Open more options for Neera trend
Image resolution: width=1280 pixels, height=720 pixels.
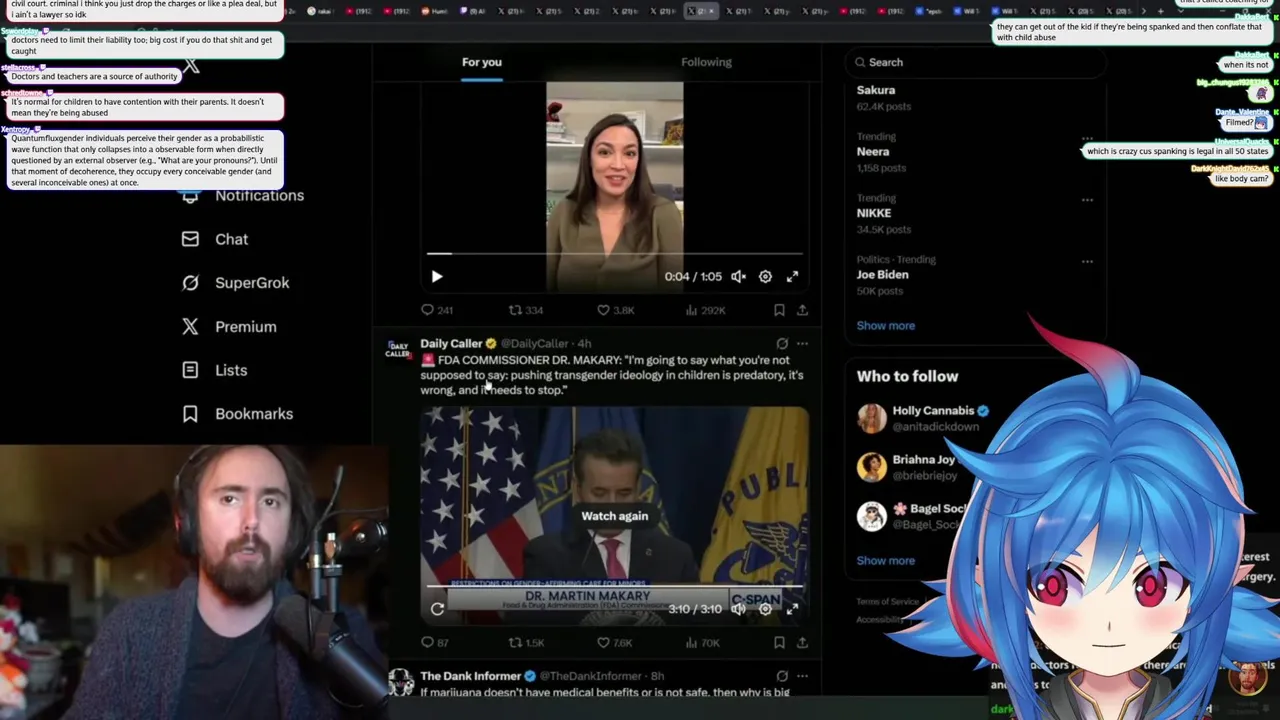1087,138
